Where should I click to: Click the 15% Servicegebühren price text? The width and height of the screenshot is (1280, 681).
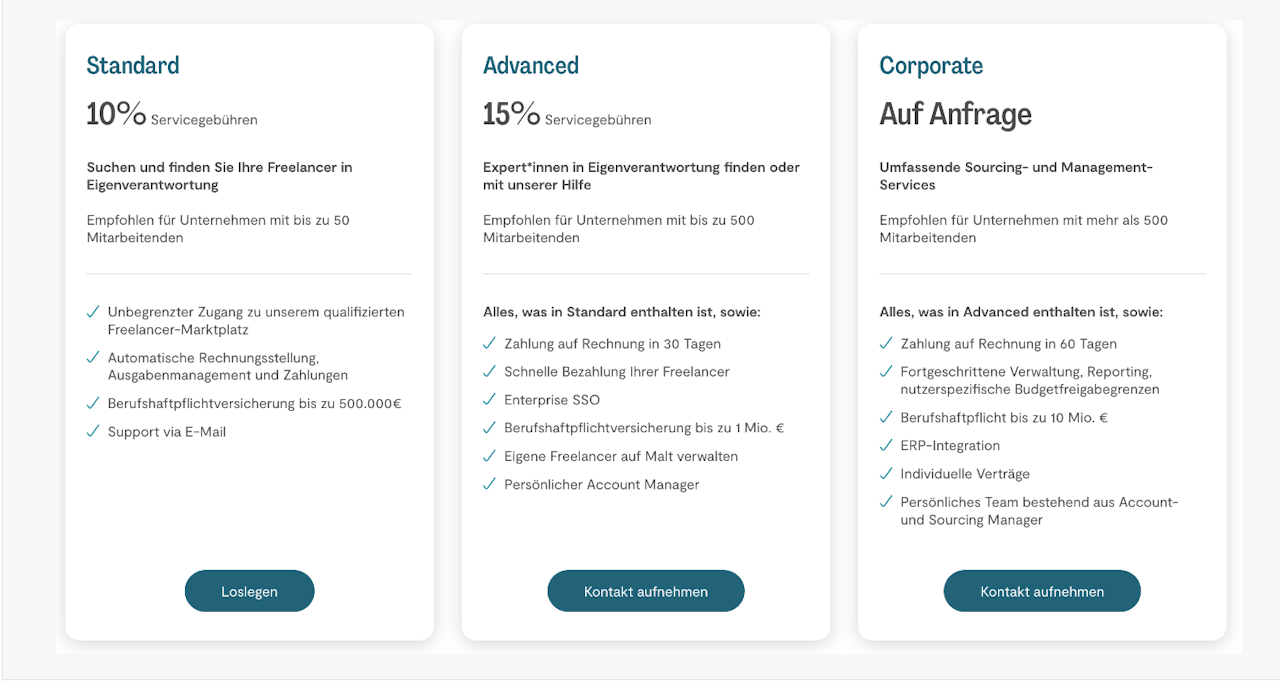click(x=567, y=115)
